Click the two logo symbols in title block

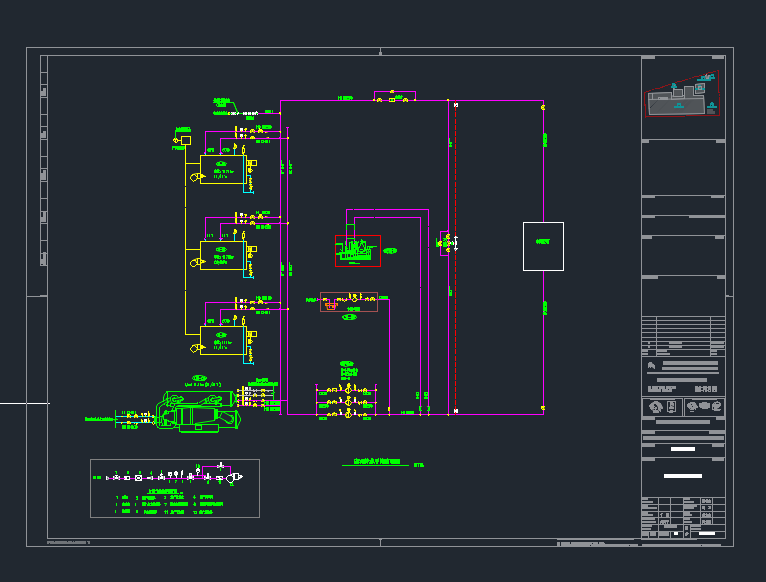[682, 406]
